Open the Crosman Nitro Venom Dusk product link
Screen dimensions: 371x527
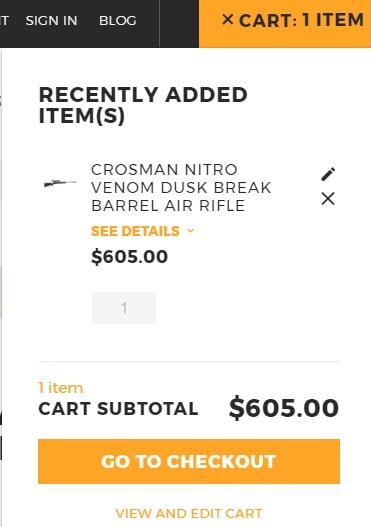tap(181, 188)
